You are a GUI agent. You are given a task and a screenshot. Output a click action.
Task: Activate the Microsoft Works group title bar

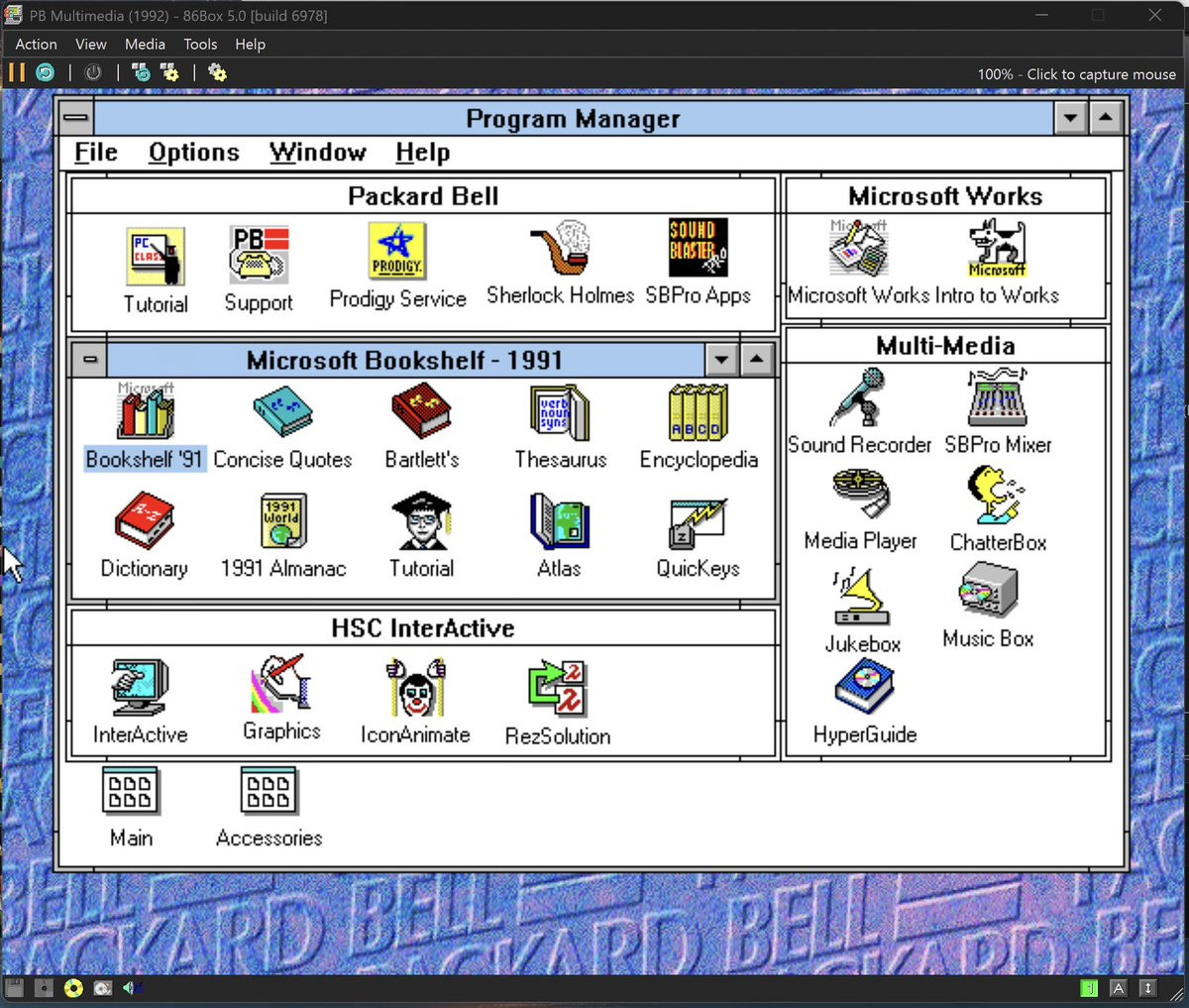click(x=945, y=196)
